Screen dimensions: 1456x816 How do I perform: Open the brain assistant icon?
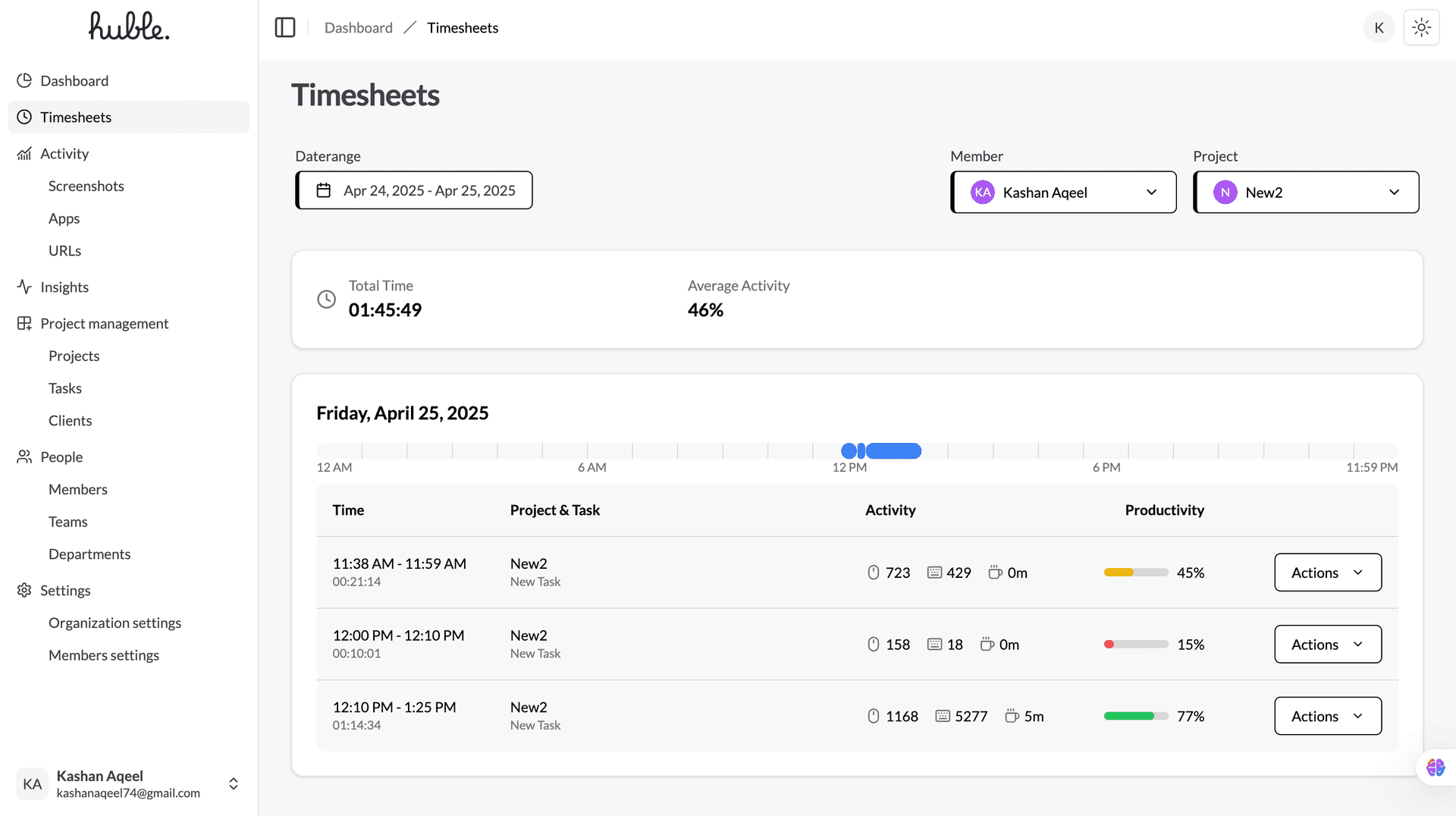pyautogui.click(x=1435, y=767)
